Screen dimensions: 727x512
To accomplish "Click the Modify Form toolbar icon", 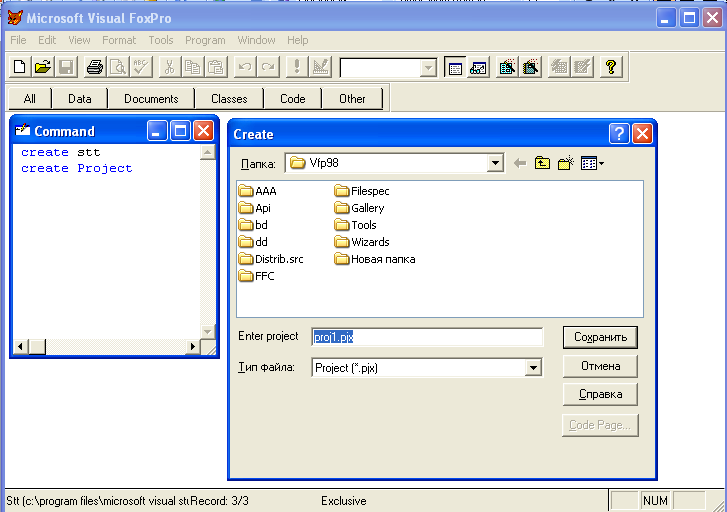I will point(320,67).
